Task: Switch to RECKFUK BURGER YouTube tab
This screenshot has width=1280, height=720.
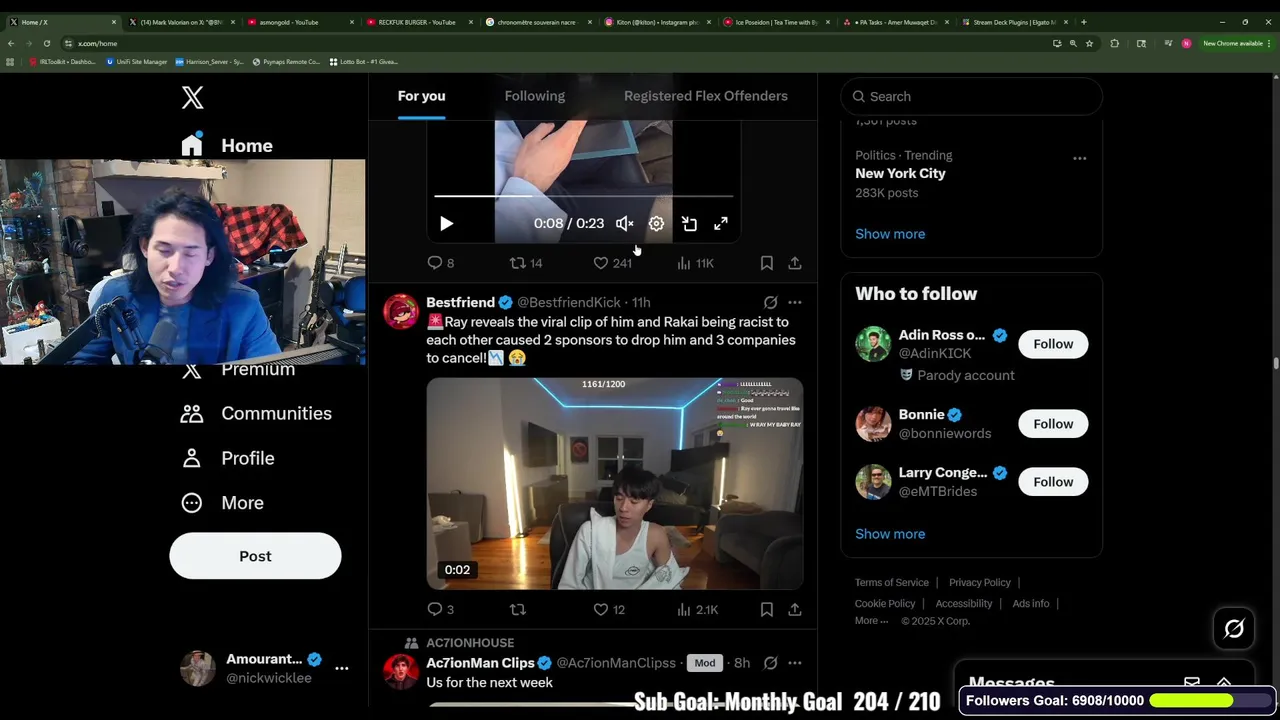Action: pos(415,22)
